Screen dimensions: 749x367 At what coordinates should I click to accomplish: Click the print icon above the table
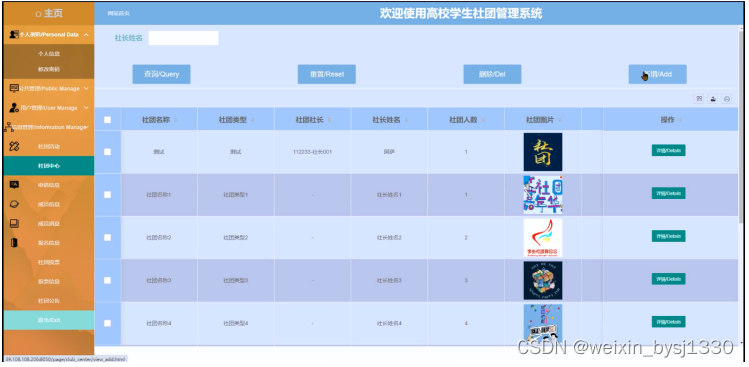pyautogui.click(x=727, y=99)
